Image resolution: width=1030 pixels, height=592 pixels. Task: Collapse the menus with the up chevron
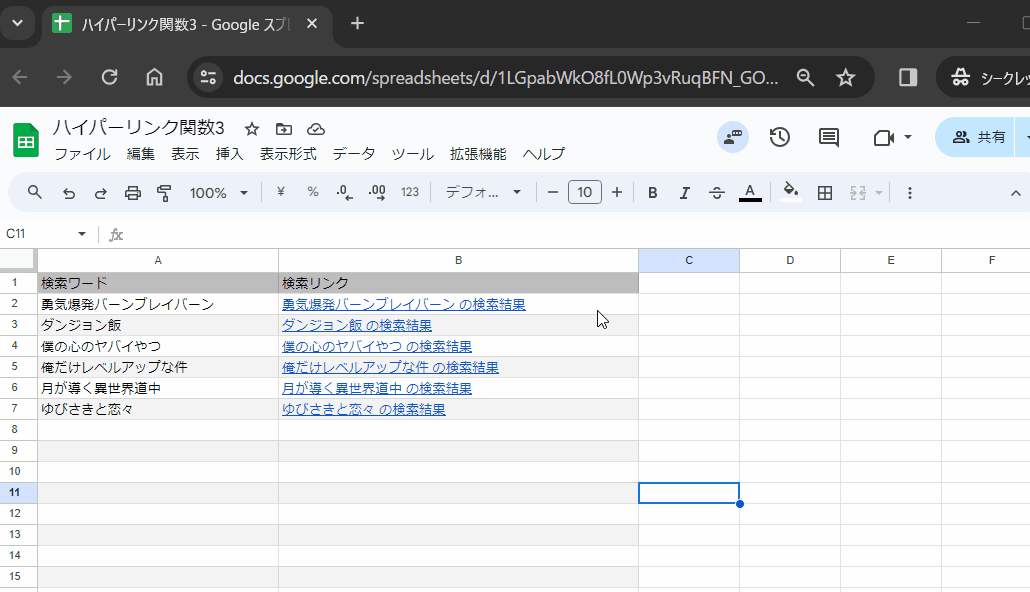pyautogui.click(x=1016, y=193)
